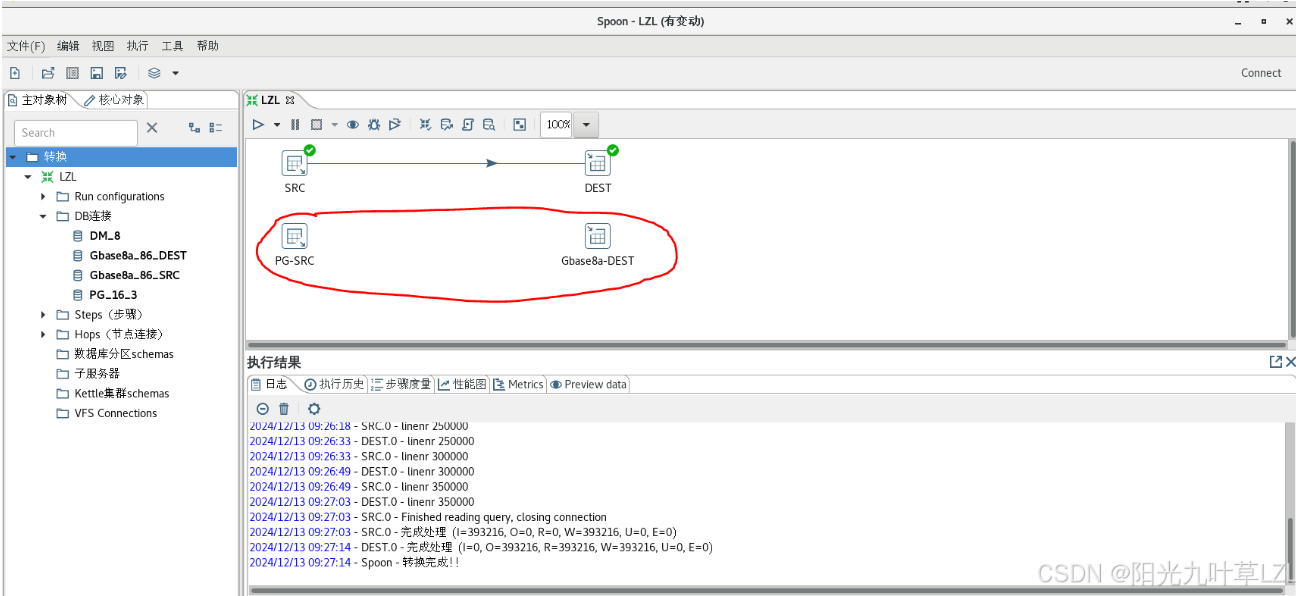Open the 编辑 menu
Viewport: 1296px width, 596px height.
[x=68, y=46]
